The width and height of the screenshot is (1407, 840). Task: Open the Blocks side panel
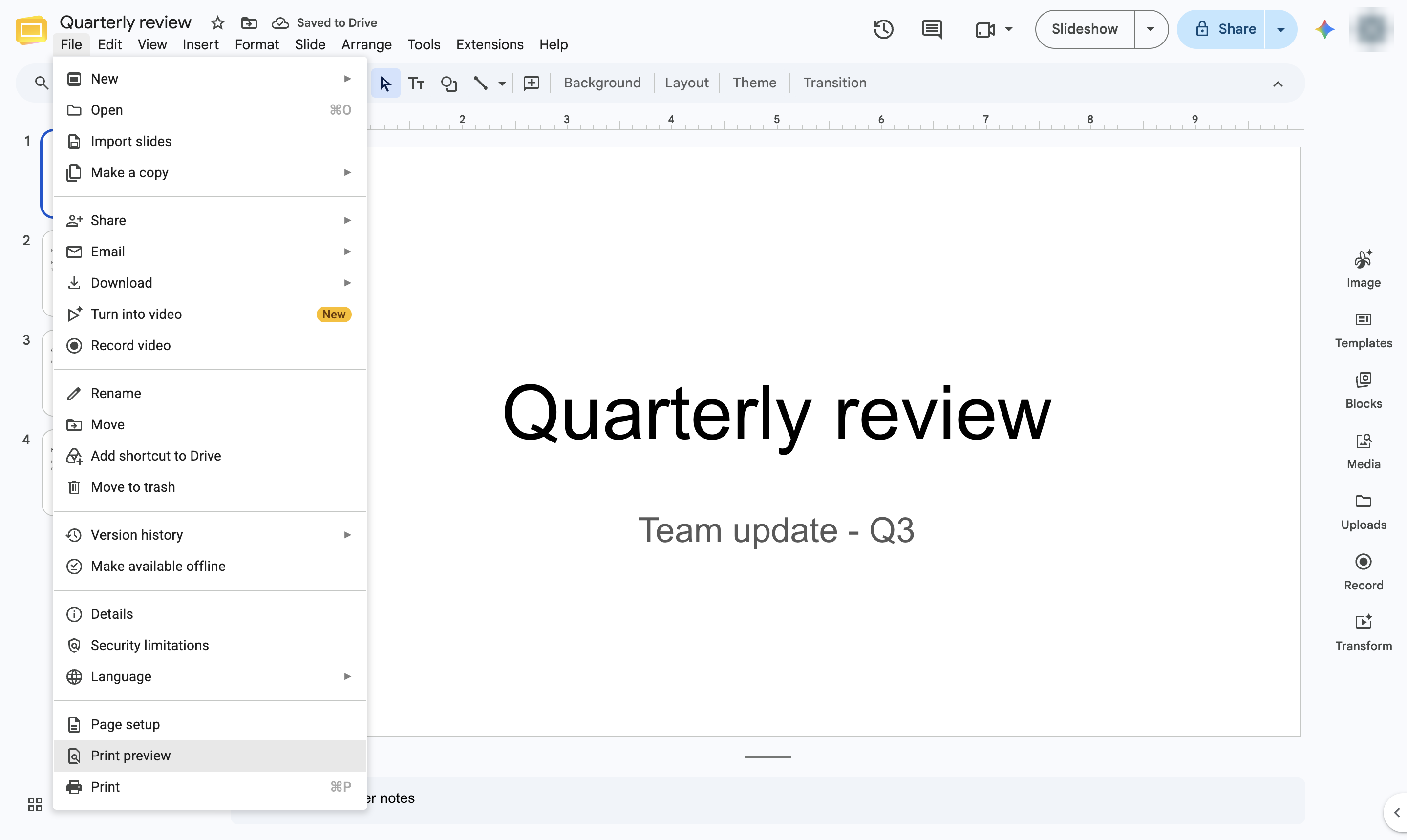(x=1363, y=391)
